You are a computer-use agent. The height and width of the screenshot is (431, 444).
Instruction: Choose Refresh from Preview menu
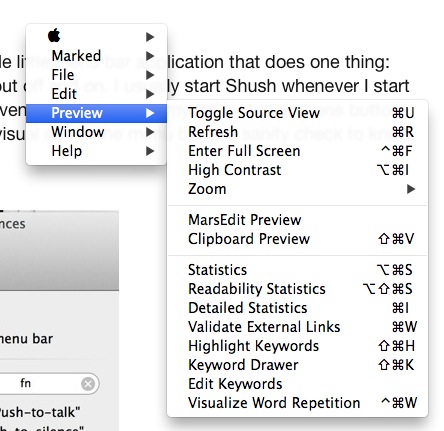[x=297, y=132]
